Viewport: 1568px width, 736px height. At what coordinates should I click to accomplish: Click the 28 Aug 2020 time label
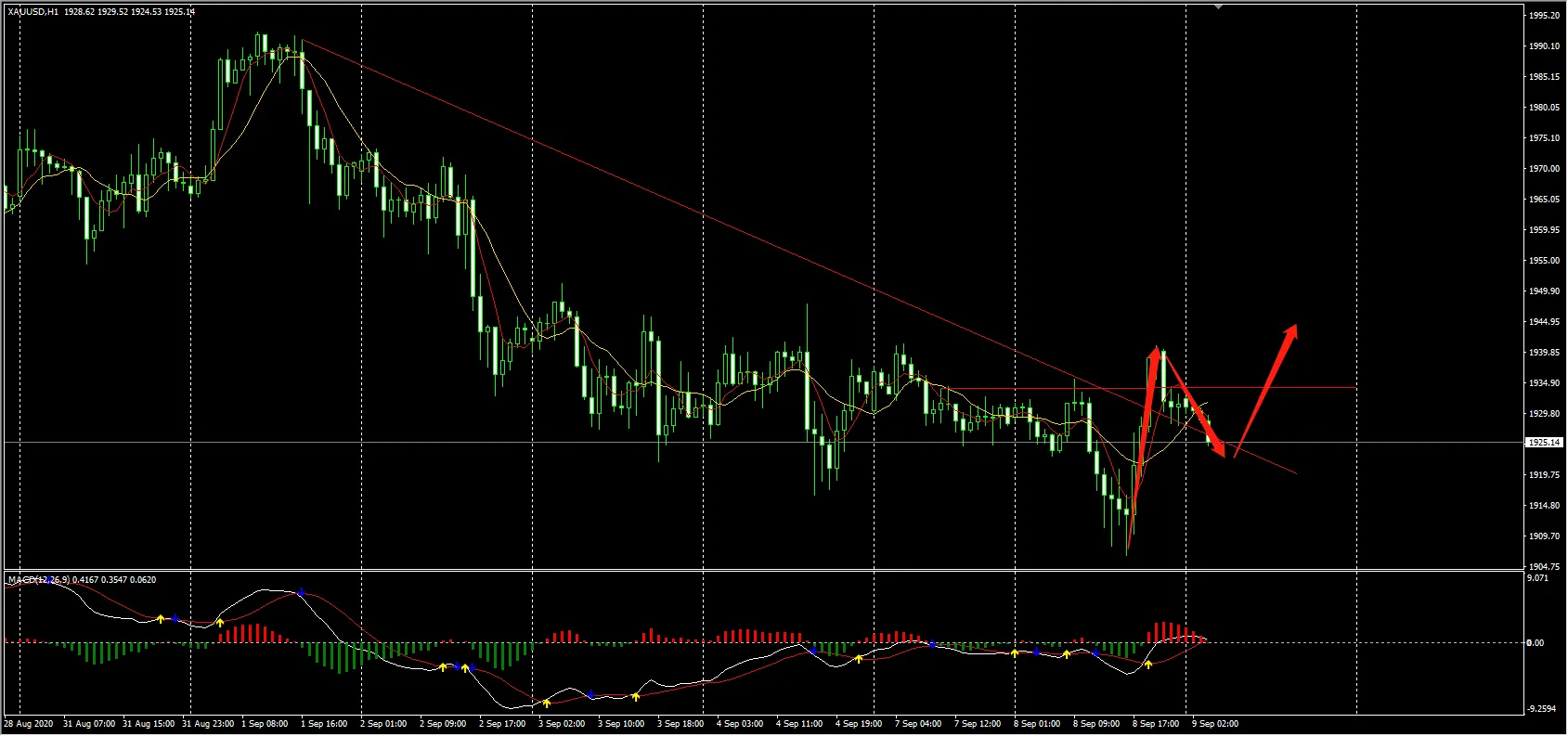tap(29, 724)
